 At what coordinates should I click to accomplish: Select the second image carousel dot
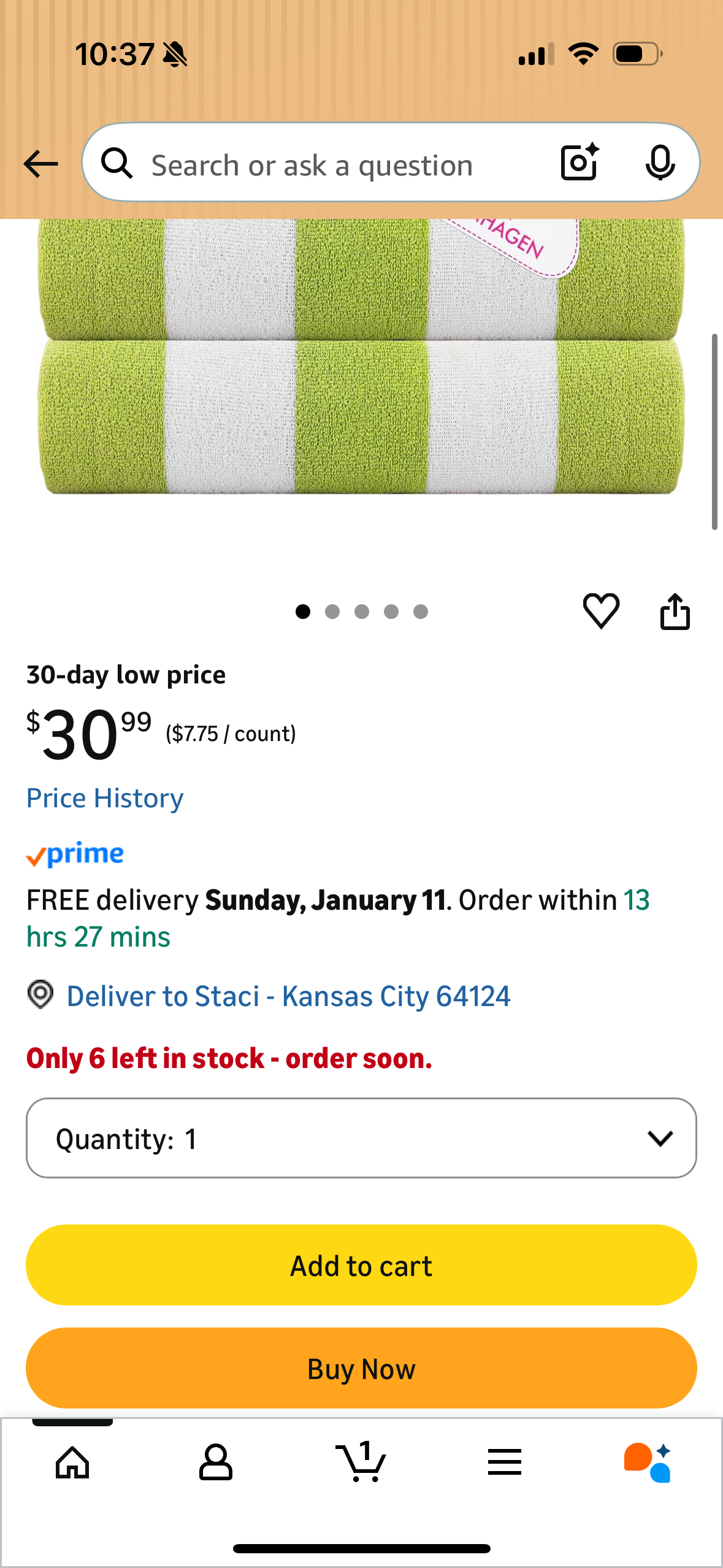click(332, 612)
